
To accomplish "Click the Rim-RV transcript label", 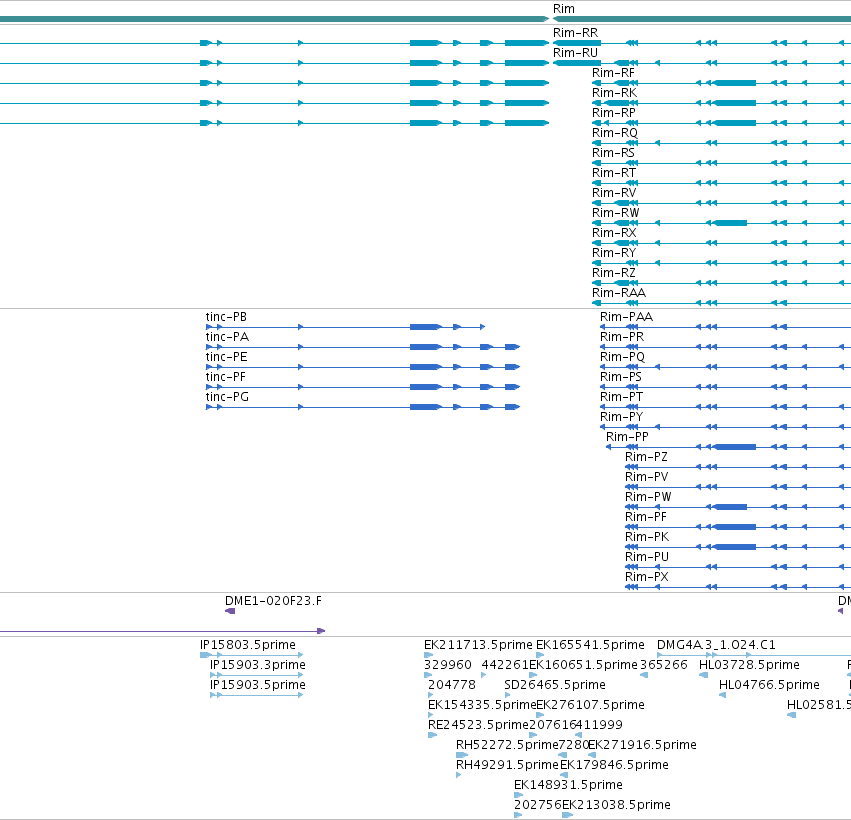I will 614,193.
